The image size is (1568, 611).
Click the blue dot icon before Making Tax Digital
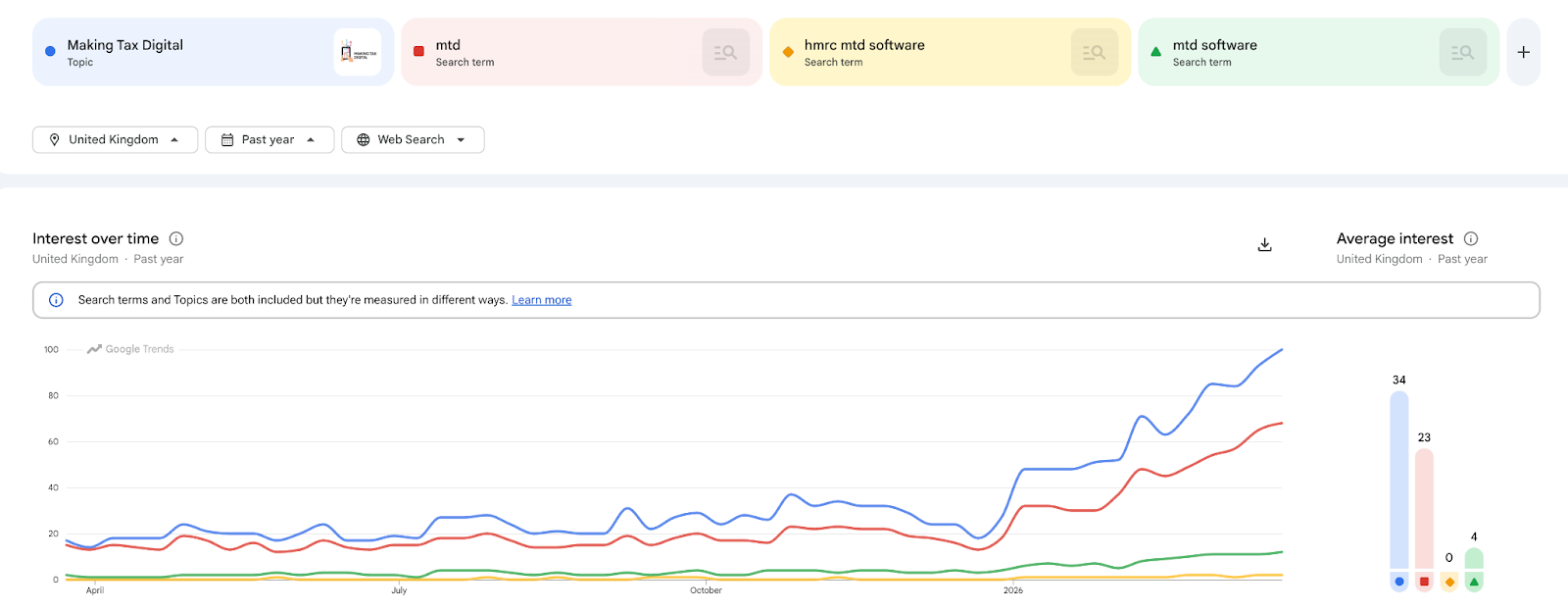click(x=50, y=51)
